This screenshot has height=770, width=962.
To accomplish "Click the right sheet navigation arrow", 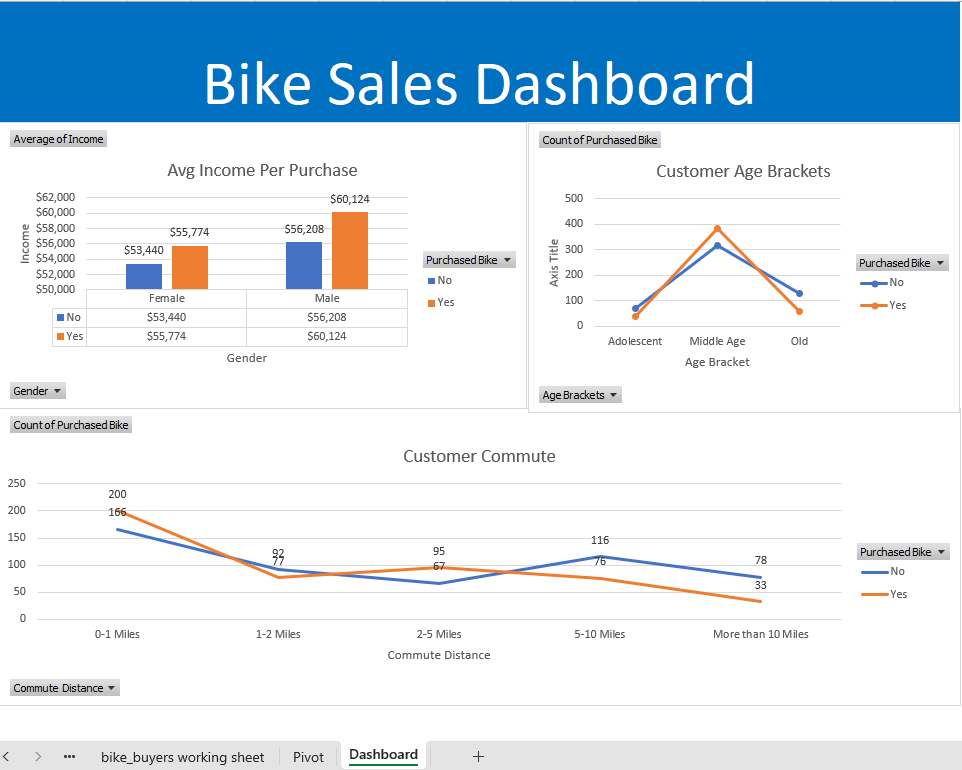I will tap(37, 757).
